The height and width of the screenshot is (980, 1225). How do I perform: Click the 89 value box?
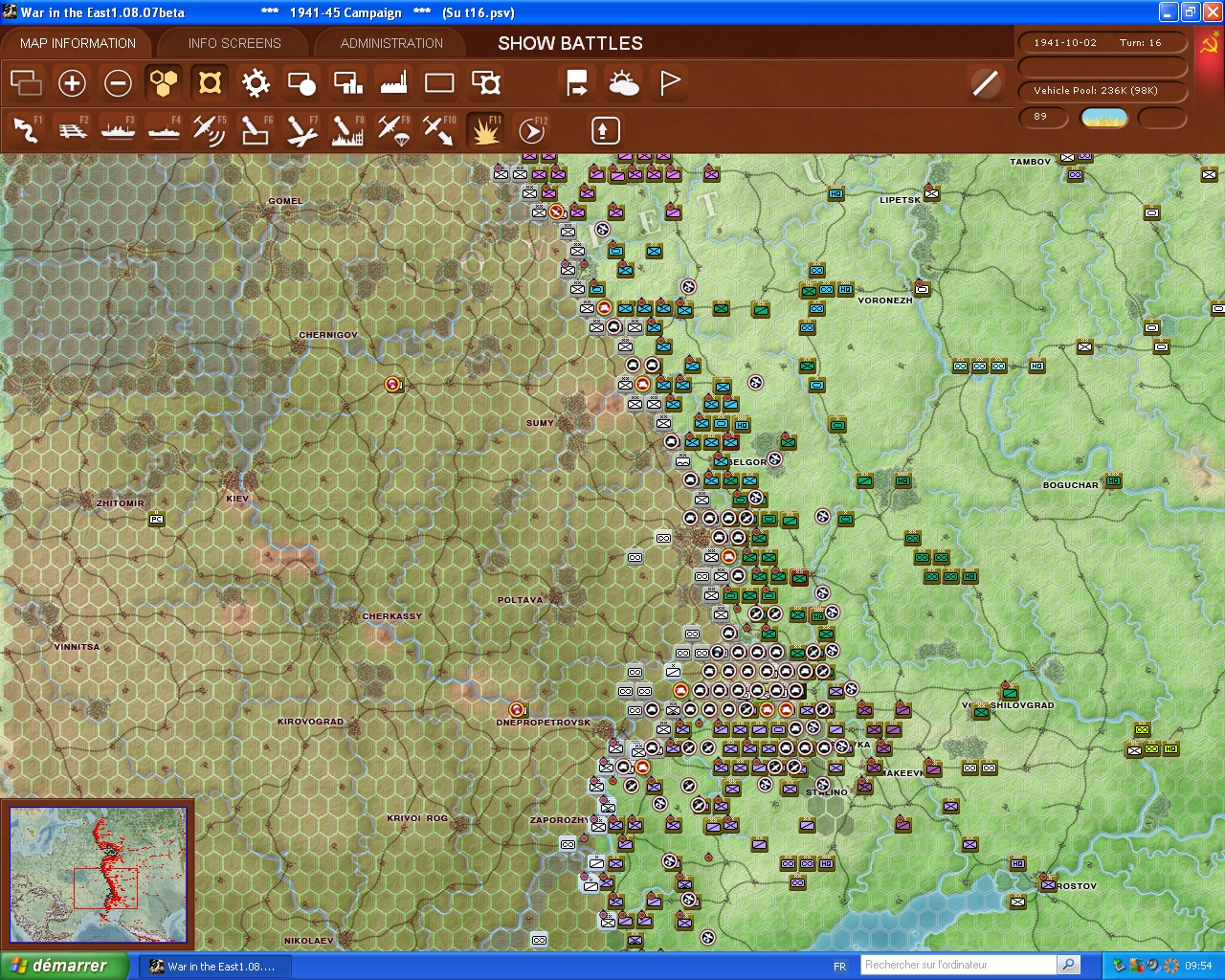1043,117
